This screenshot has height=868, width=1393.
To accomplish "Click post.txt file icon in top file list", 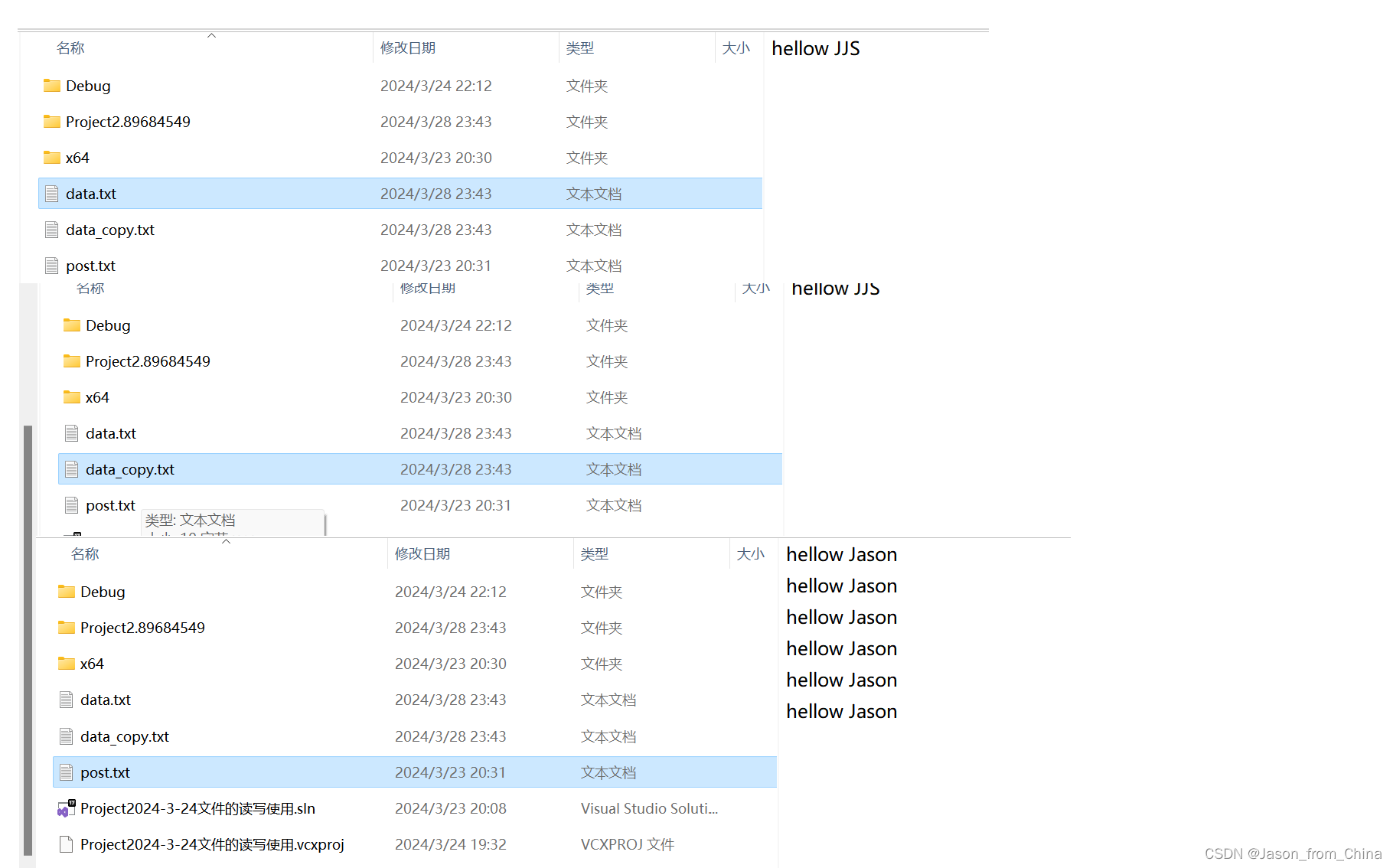I will click(x=52, y=266).
